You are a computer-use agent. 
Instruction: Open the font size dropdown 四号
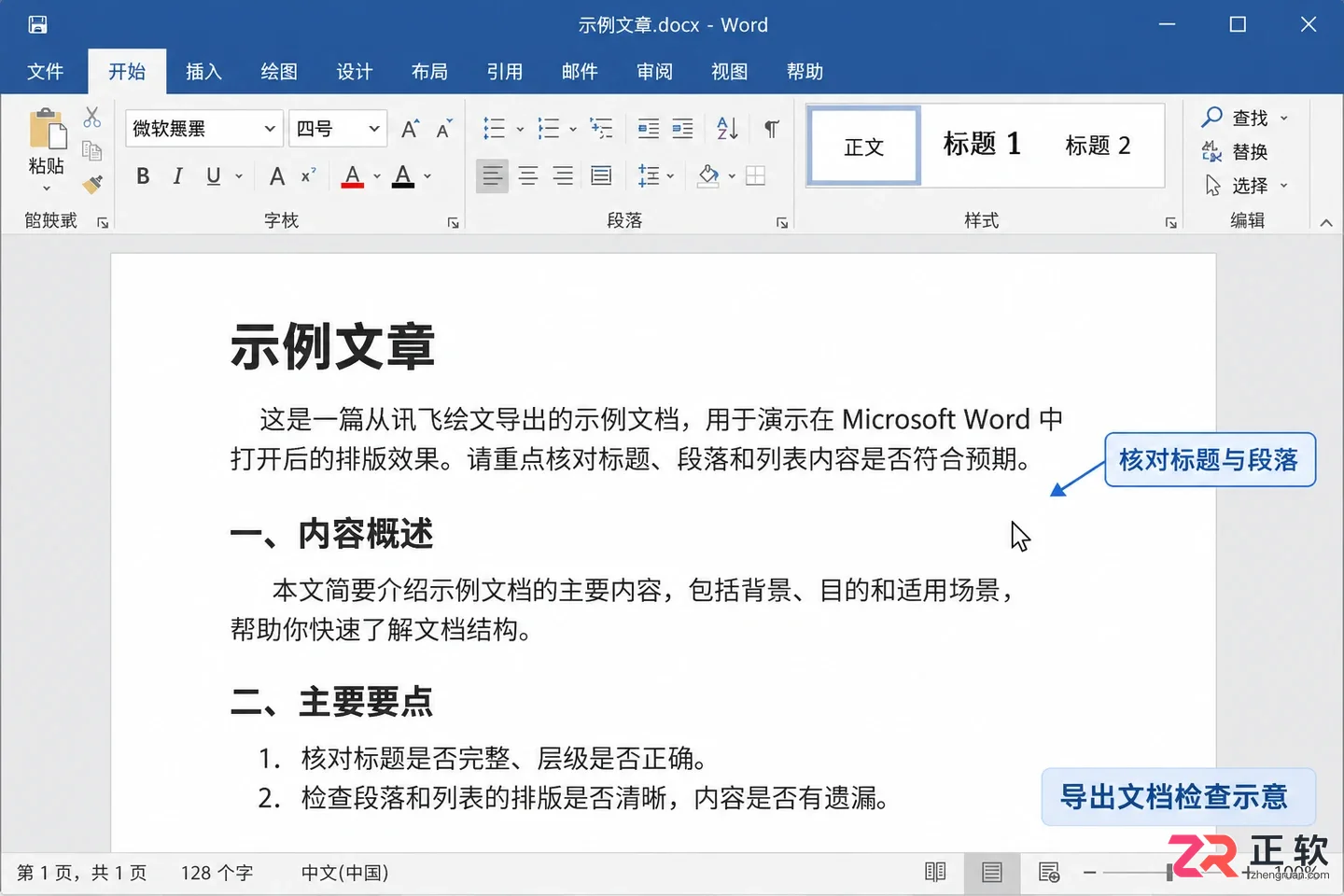pyautogui.click(x=338, y=129)
